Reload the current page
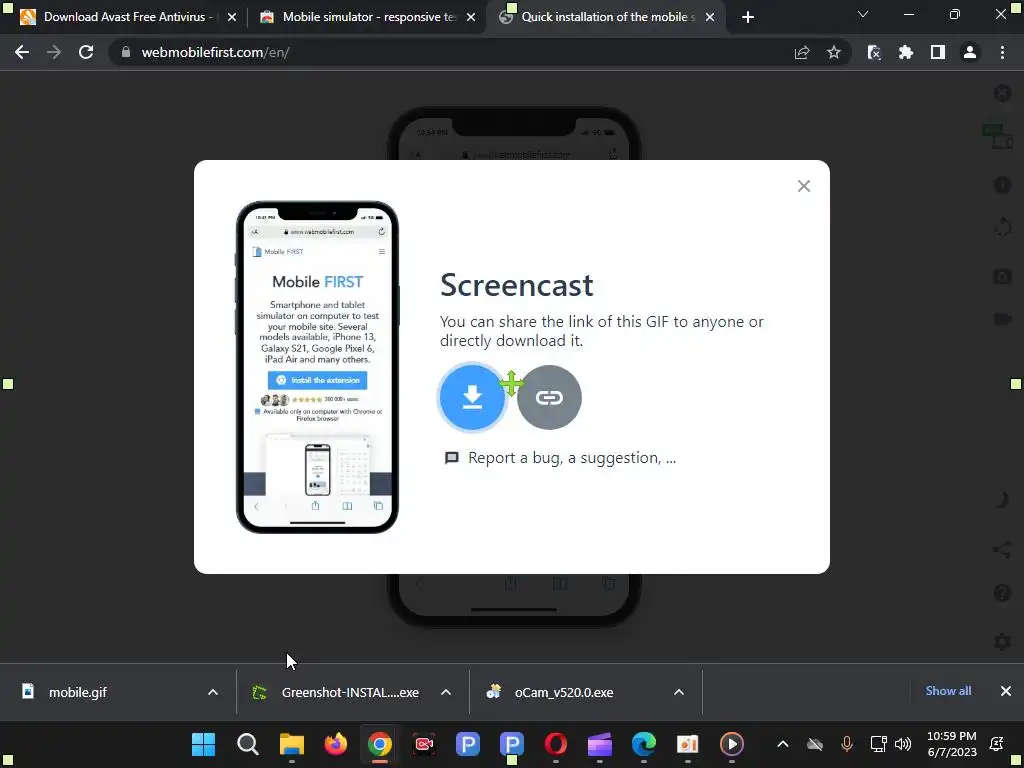 click(86, 52)
